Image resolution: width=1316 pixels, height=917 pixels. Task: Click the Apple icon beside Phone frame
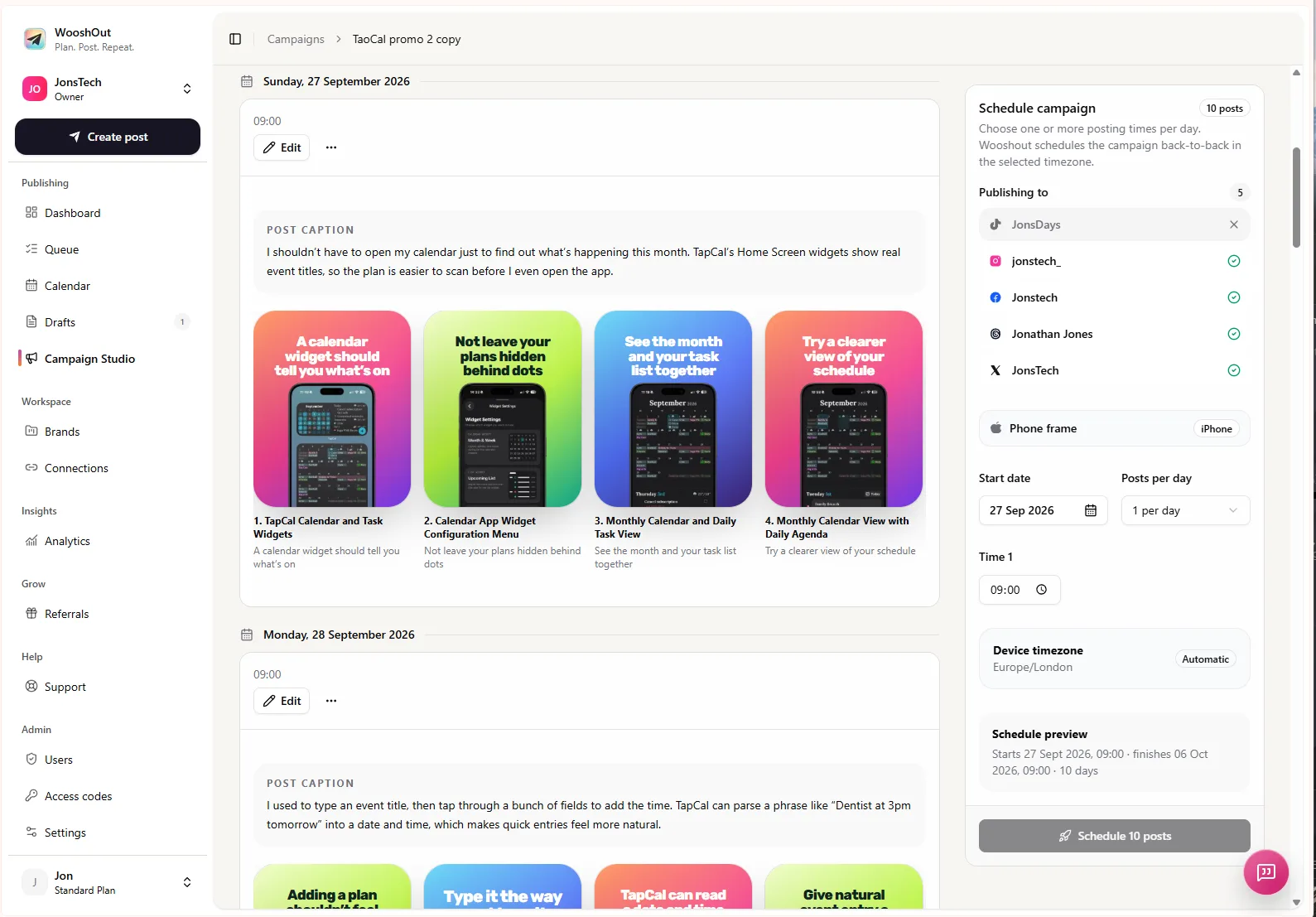(x=995, y=428)
